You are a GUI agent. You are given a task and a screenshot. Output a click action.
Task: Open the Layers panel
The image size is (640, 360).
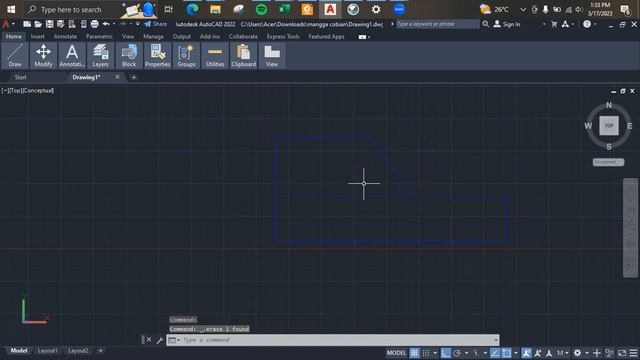100,56
